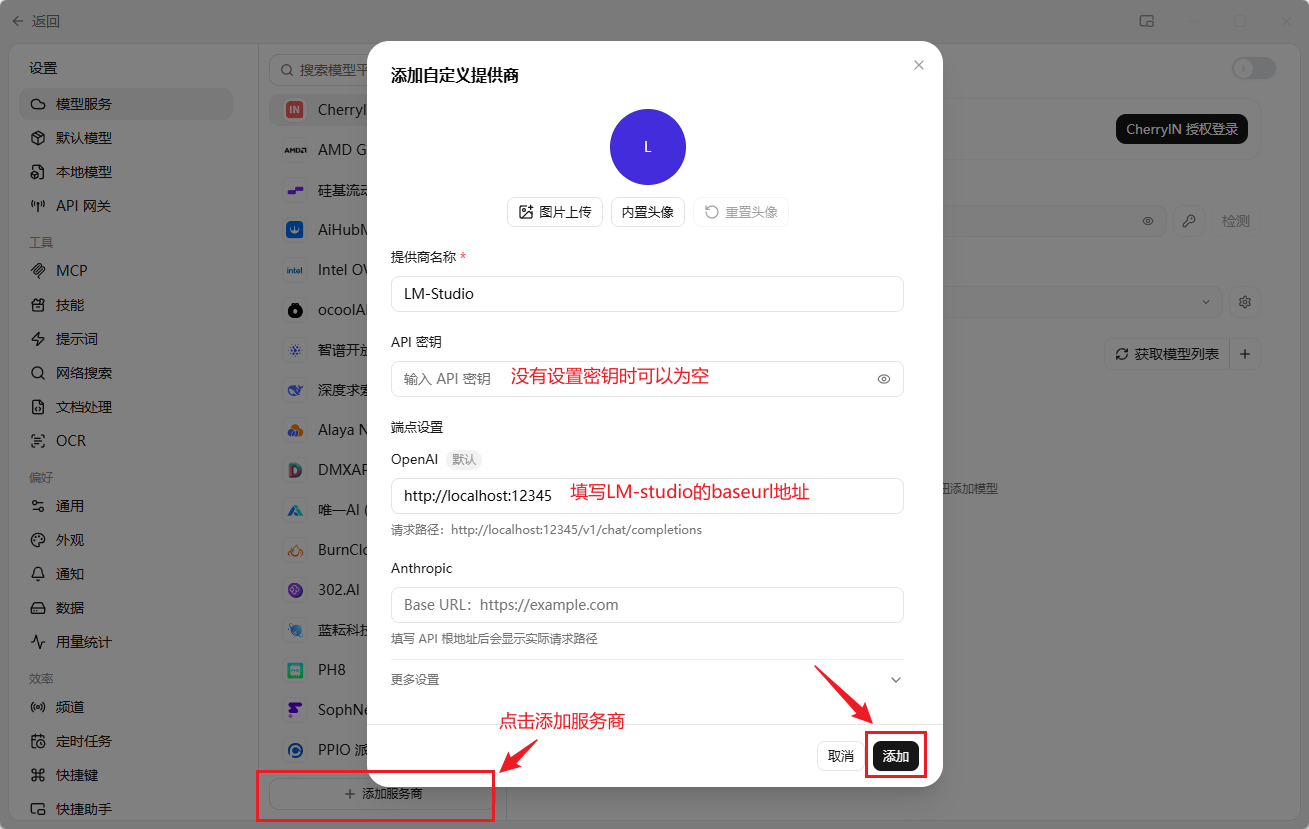Select the 唯一AI provider logo

click(294, 510)
